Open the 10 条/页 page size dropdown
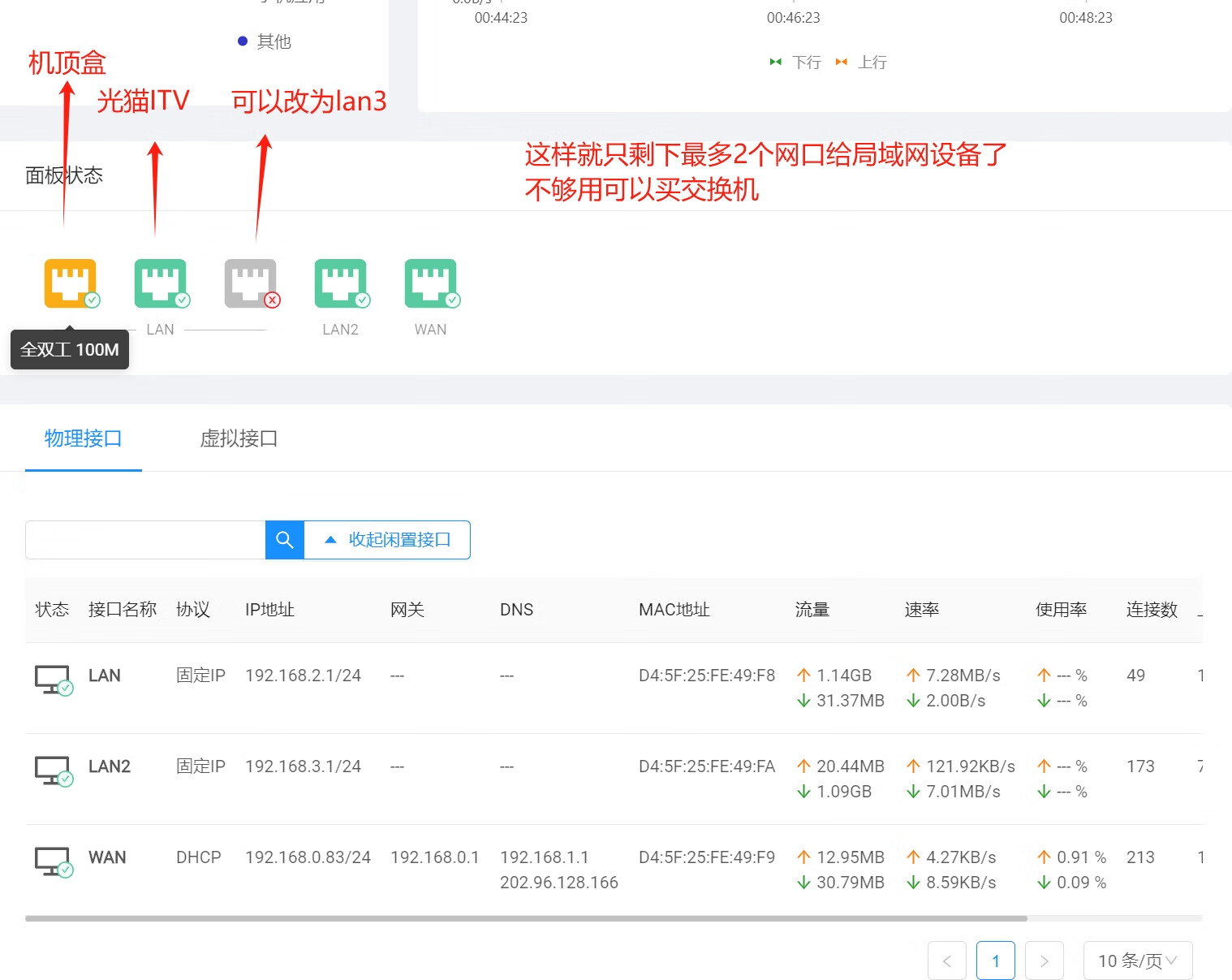Image resolution: width=1232 pixels, height=980 pixels. pyautogui.click(x=1138, y=961)
